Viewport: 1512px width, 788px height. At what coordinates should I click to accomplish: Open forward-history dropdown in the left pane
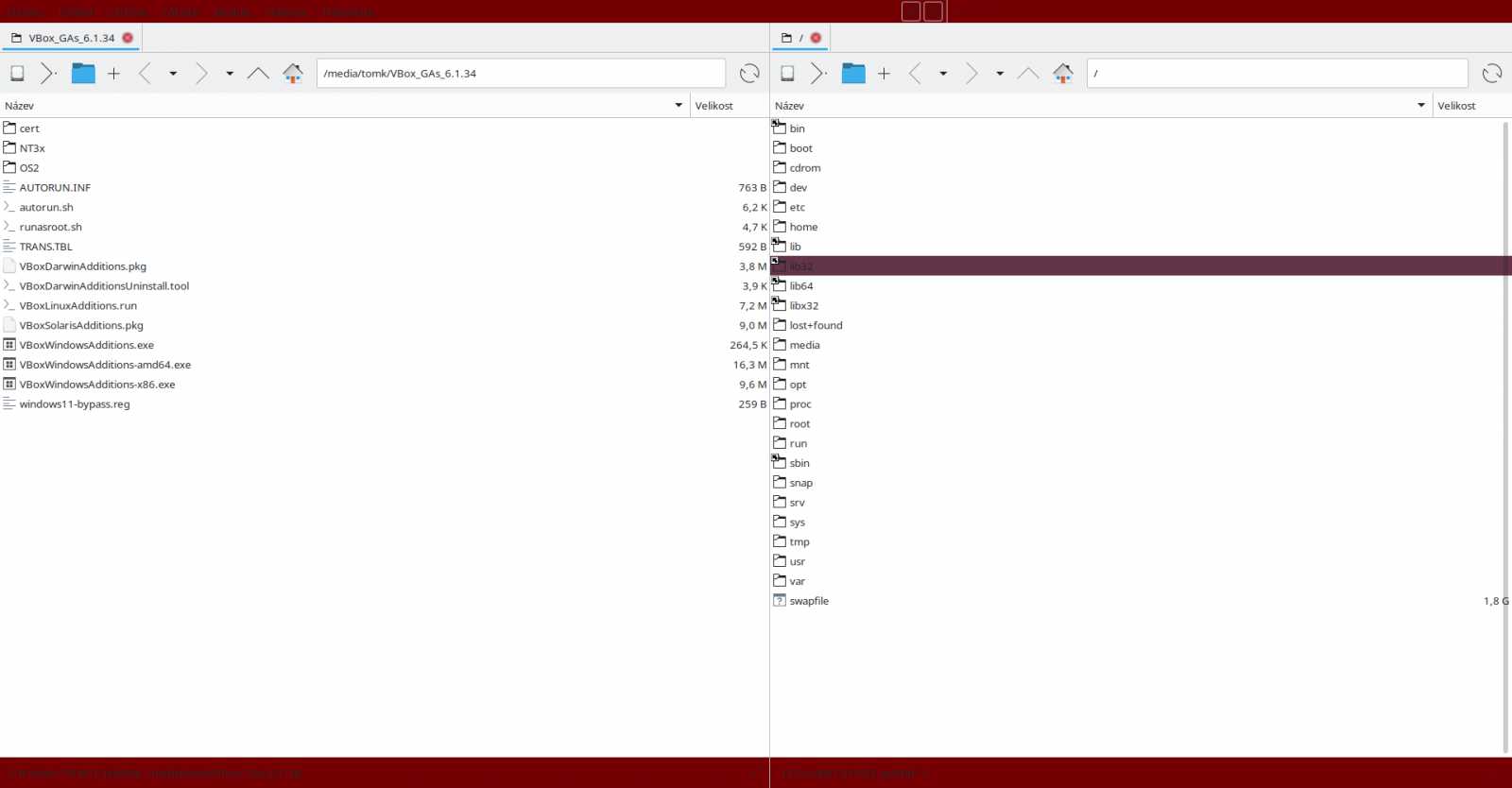pyautogui.click(x=230, y=73)
